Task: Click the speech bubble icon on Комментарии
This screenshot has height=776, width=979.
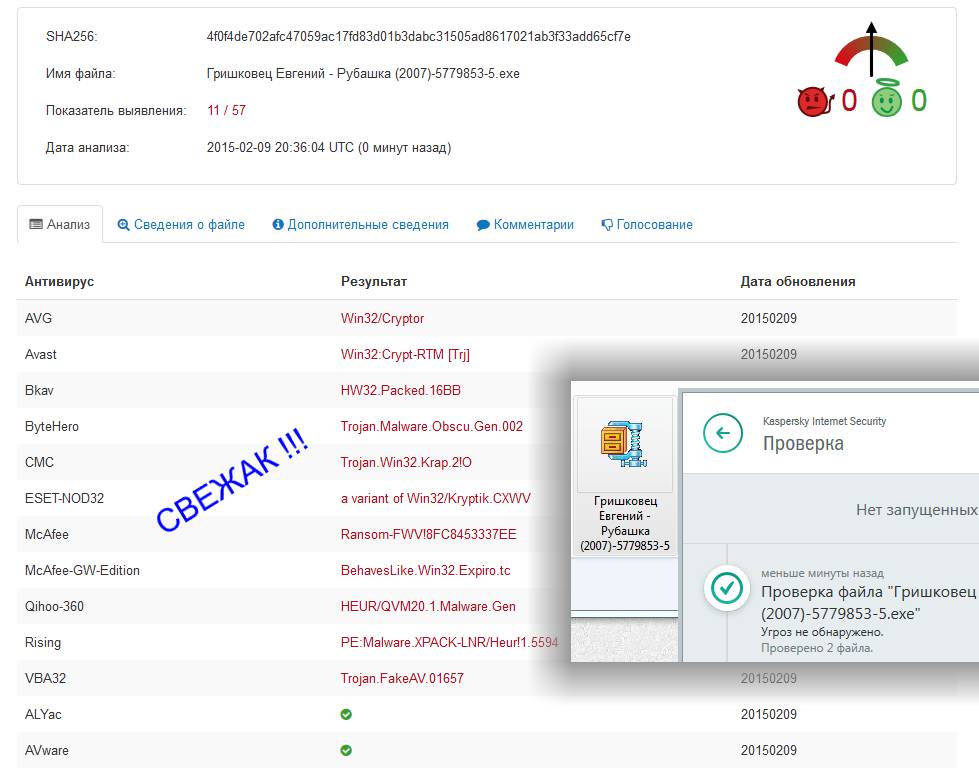Action: coord(483,225)
